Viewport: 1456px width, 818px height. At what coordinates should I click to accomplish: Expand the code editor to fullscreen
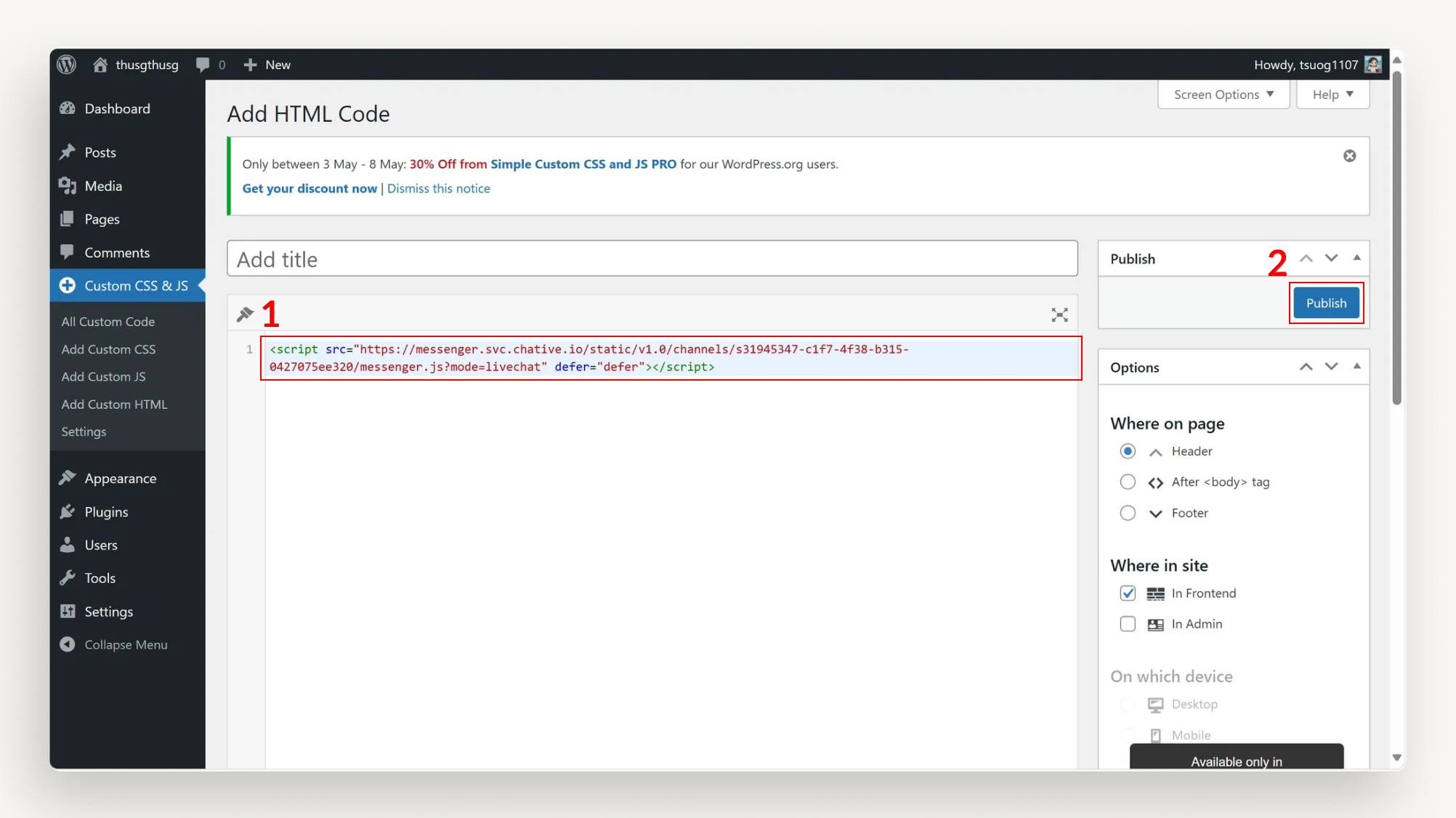tap(1059, 315)
